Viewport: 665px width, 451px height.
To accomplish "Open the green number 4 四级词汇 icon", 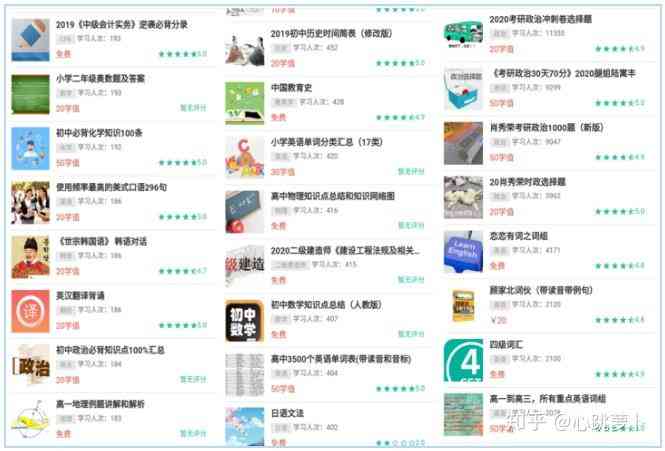I will coord(463,360).
